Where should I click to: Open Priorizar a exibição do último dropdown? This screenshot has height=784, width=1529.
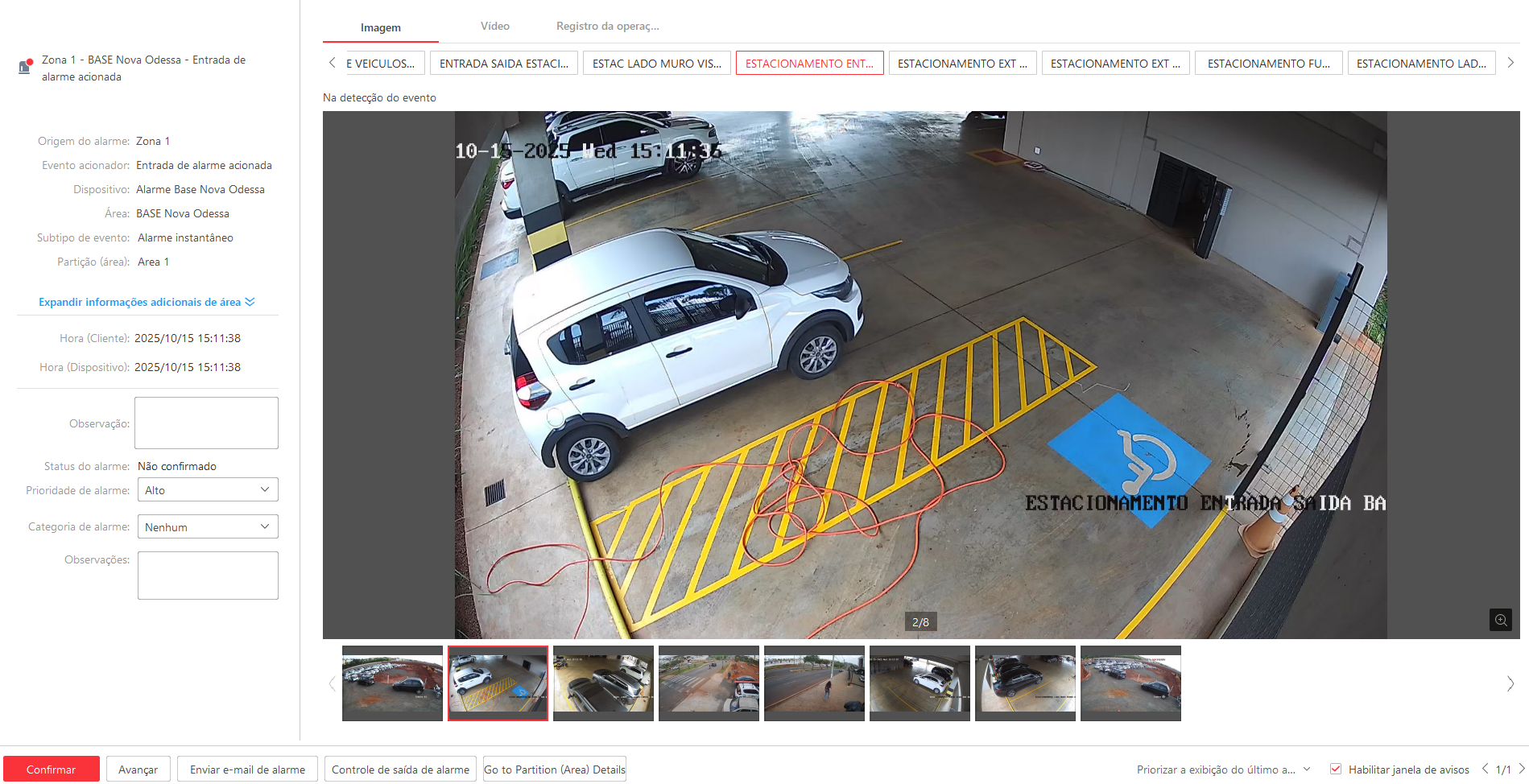coord(1223,770)
